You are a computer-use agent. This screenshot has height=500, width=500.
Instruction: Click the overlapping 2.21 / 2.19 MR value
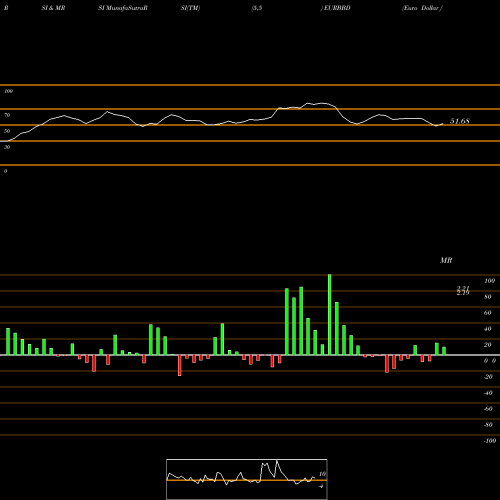[463, 290]
